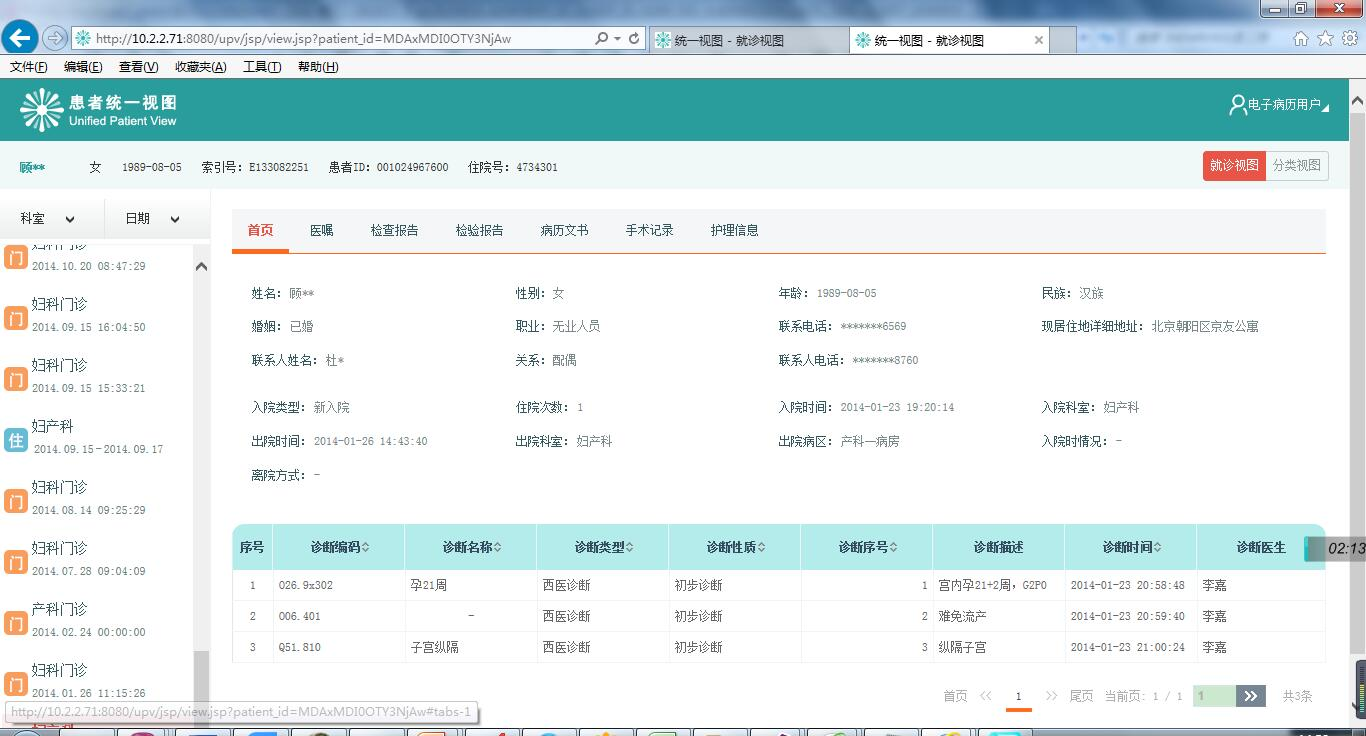Screen dimensions: 1366x736
Task: Click the double-arrow go-to-page button
Action: point(1250,696)
